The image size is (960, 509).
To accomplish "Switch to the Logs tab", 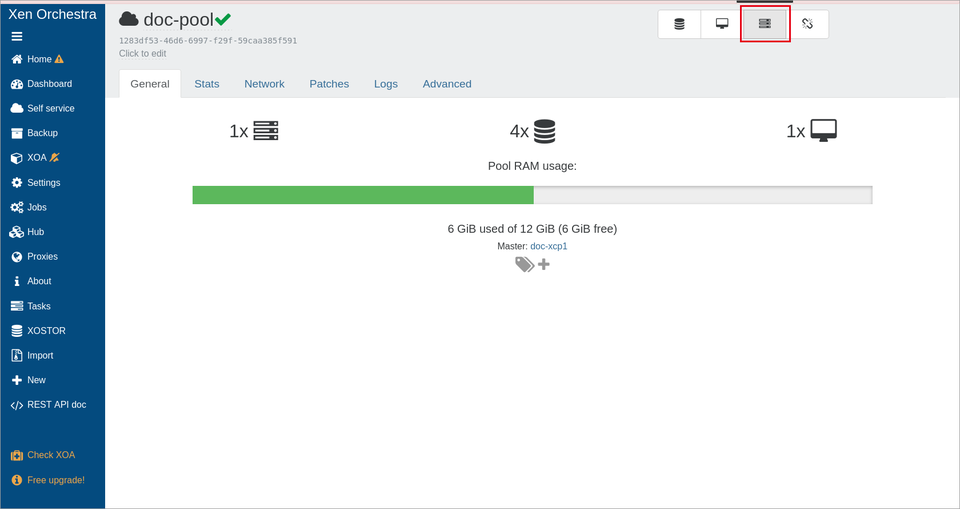I will [x=386, y=84].
